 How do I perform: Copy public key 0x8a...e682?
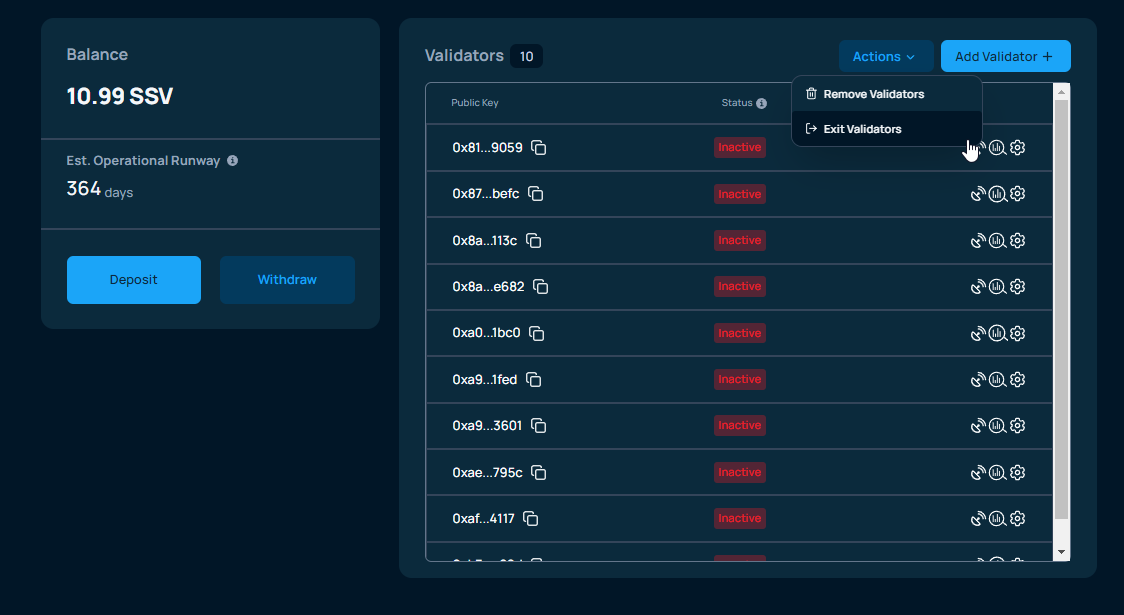(x=540, y=287)
